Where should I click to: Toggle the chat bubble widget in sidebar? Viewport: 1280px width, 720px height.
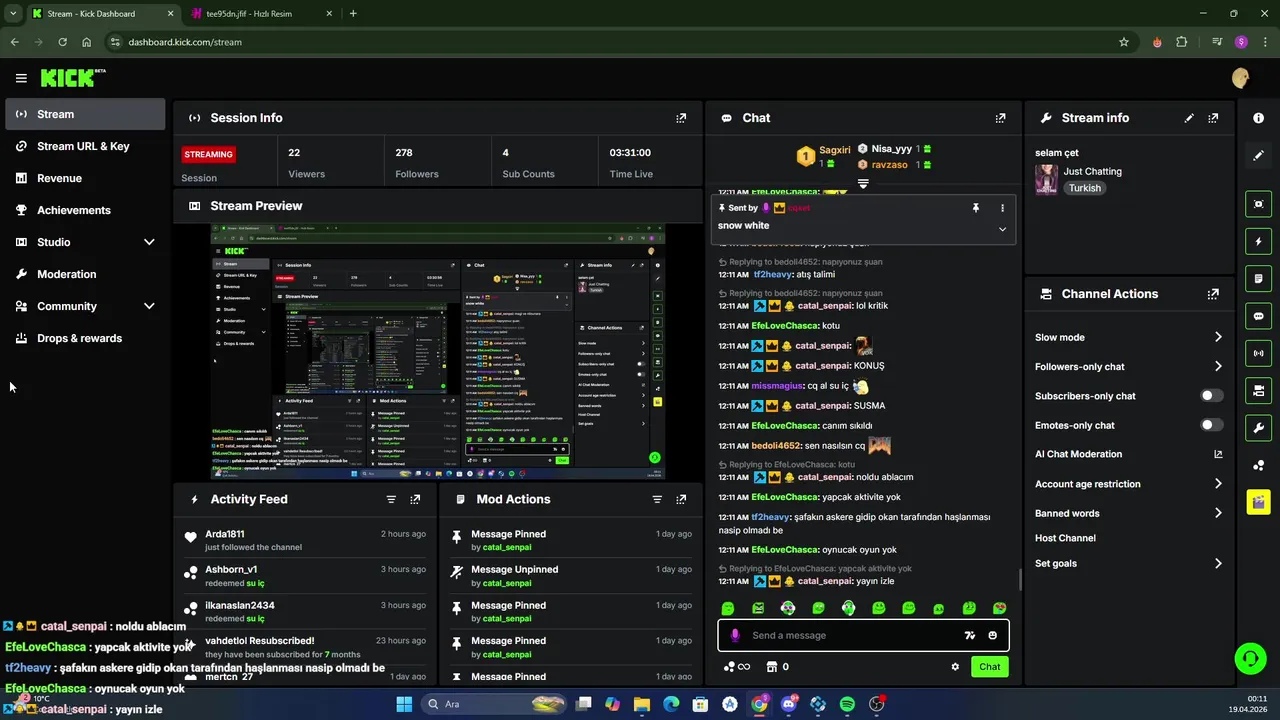pos(1258,316)
